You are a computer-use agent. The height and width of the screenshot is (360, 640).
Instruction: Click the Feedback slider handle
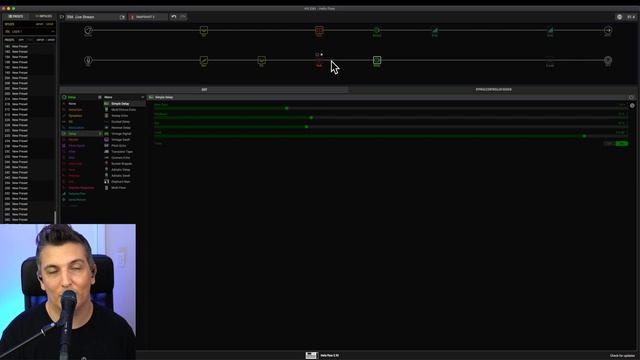[x=311, y=118]
